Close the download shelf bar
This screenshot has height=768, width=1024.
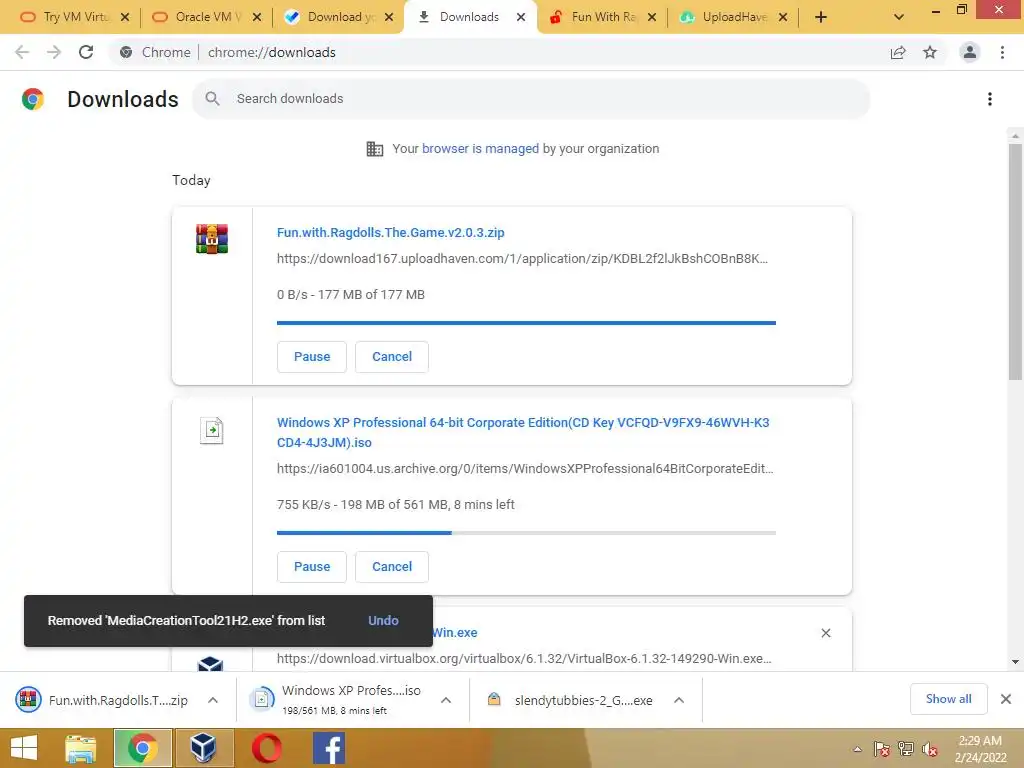point(1006,699)
